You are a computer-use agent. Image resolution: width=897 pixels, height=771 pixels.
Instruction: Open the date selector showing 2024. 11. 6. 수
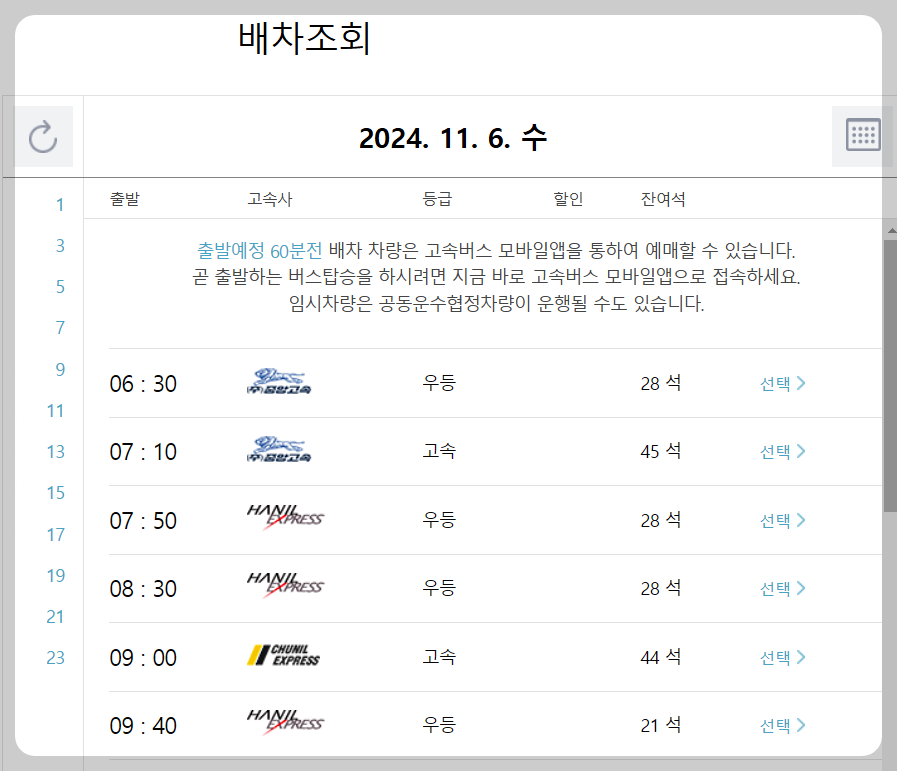point(450,137)
